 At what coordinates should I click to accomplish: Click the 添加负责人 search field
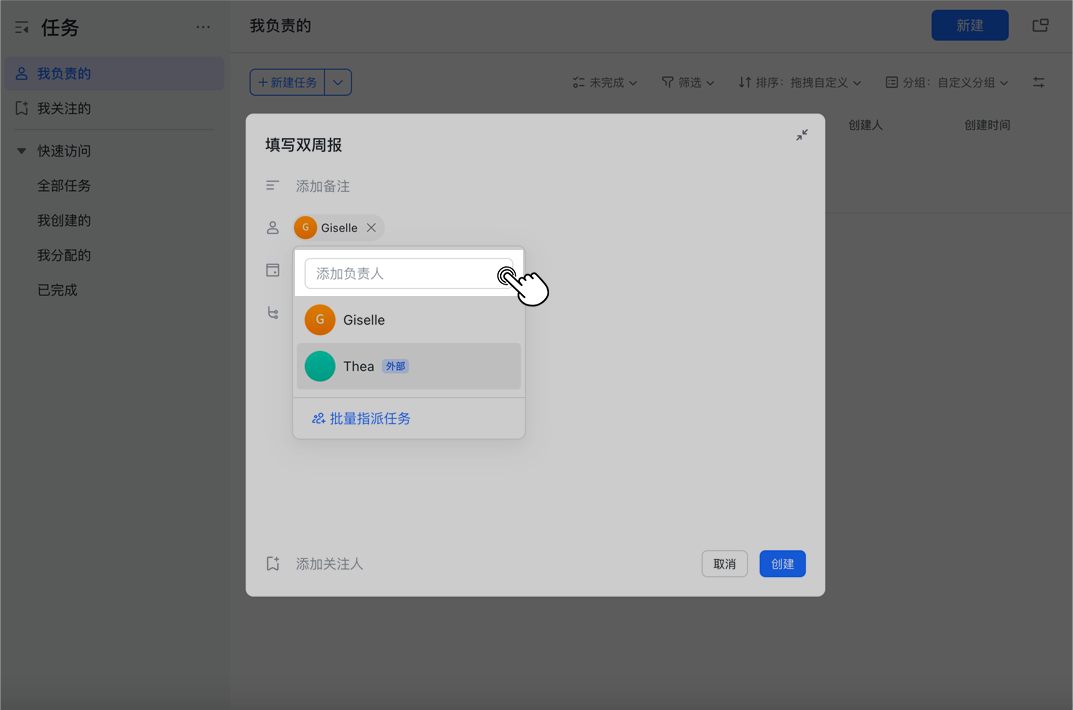(x=400, y=274)
